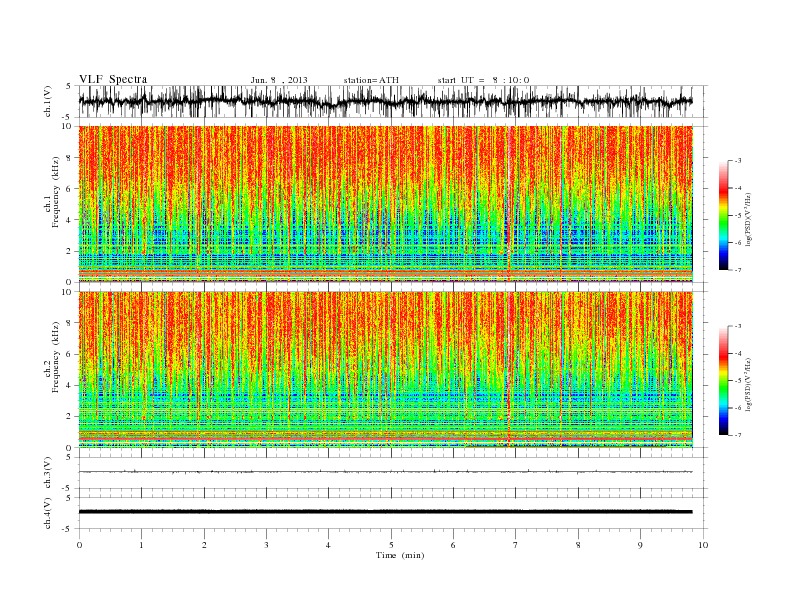Click the "Time (min)" x-axis label
Viewport: 792px width, 612px height.
point(400,555)
